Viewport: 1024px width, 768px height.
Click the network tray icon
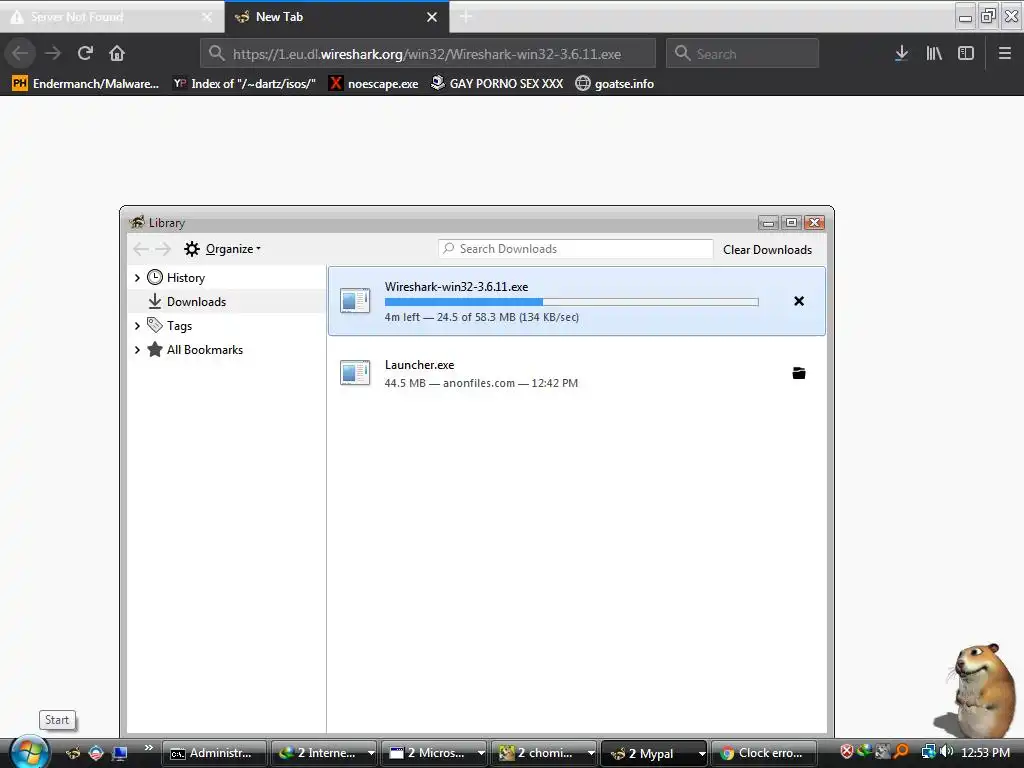click(928, 752)
